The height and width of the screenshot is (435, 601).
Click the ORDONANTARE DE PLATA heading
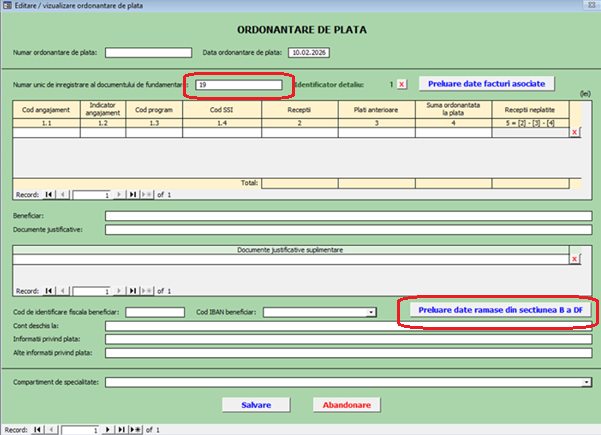[302, 30]
